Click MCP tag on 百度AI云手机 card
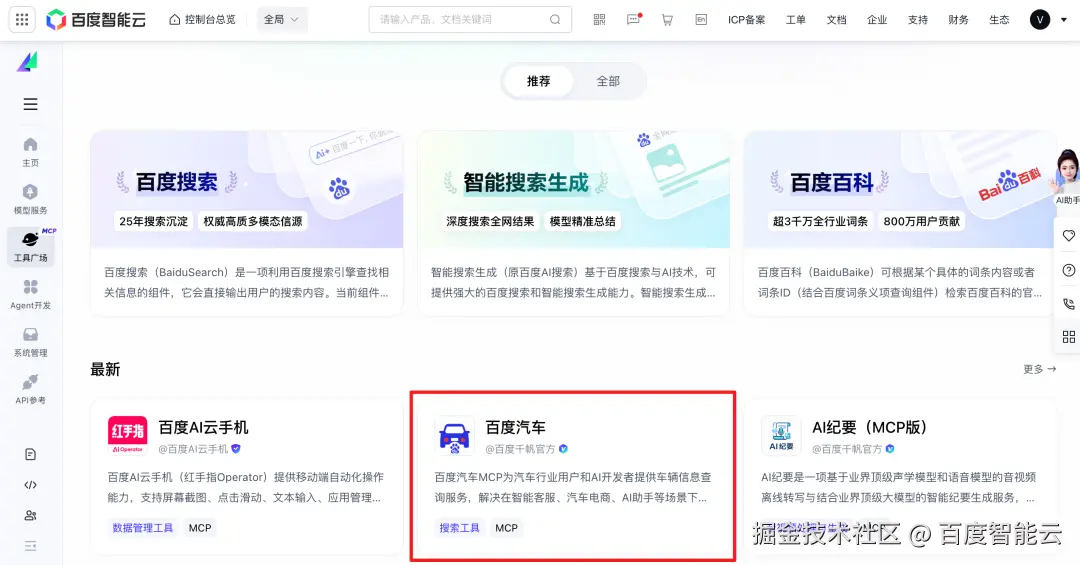Viewport: 1080px width, 565px height. click(x=200, y=528)
